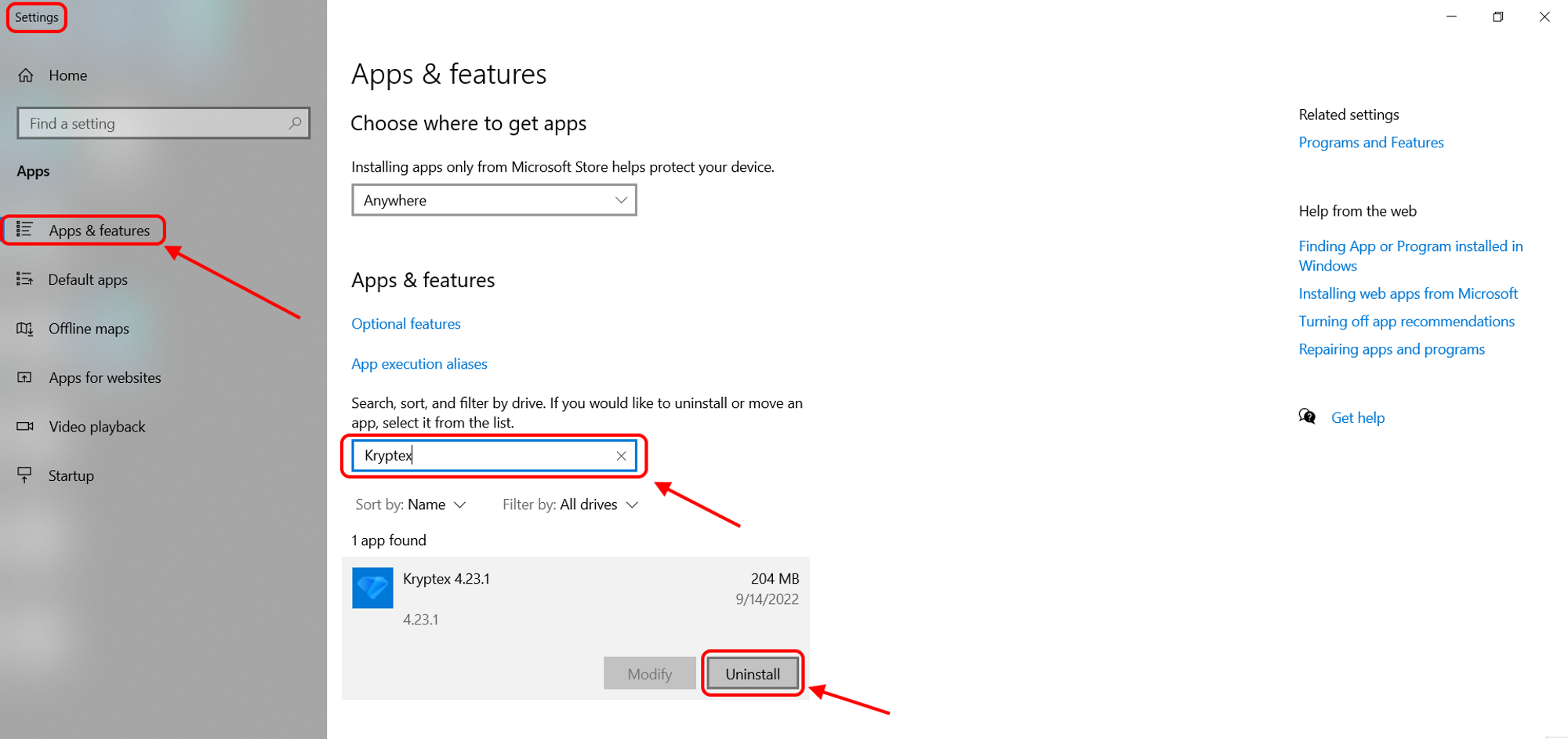
Task: Open the App execution aliases link
Action: coord(419,364)
